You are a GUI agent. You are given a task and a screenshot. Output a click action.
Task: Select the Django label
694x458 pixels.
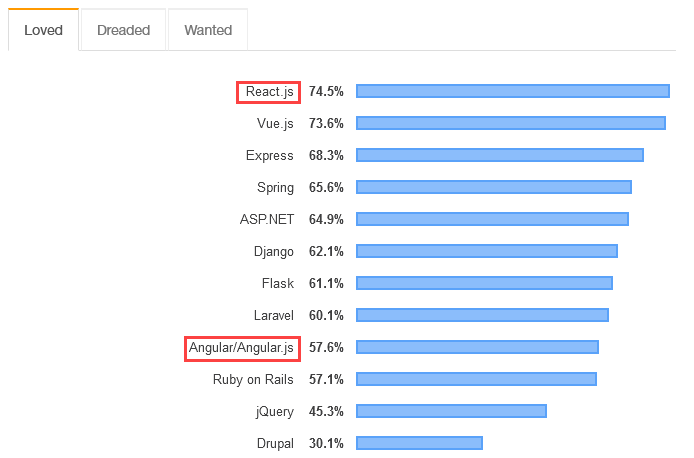pyautogui.click(x=273, y=251)
